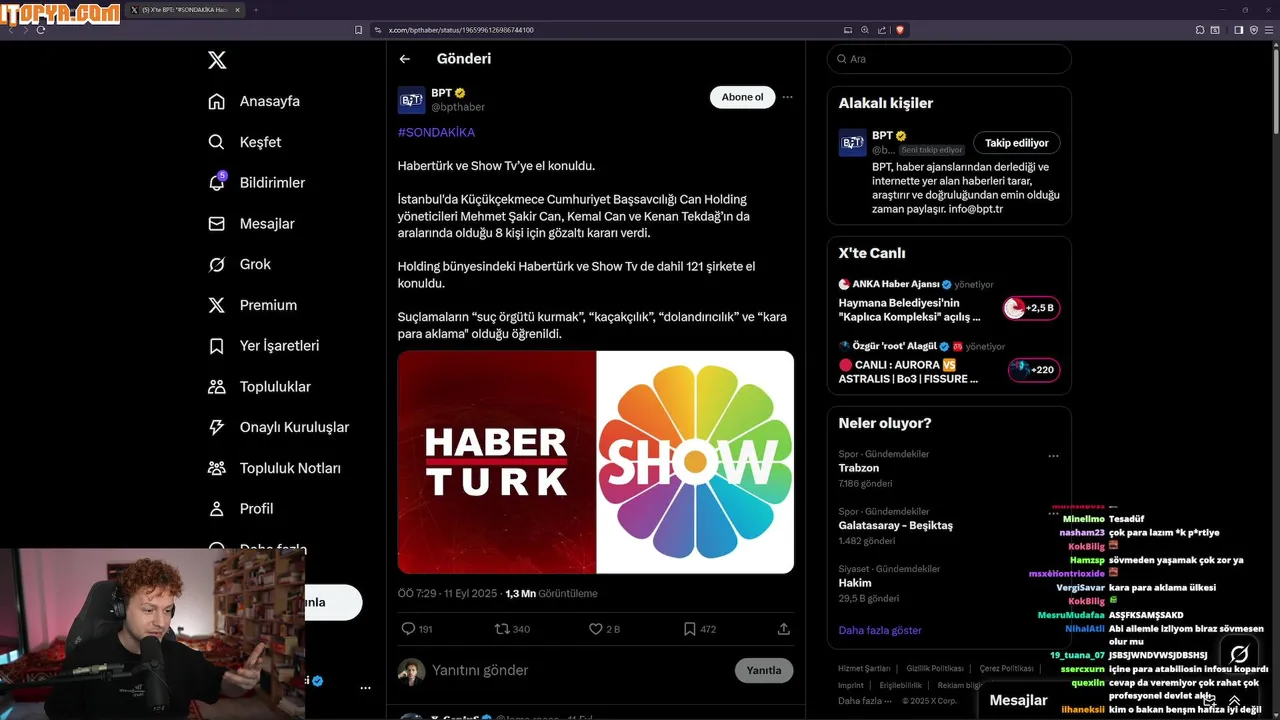Click the Yanıtla reply button
Screen dimensions: 1280x720
point(764,670)
